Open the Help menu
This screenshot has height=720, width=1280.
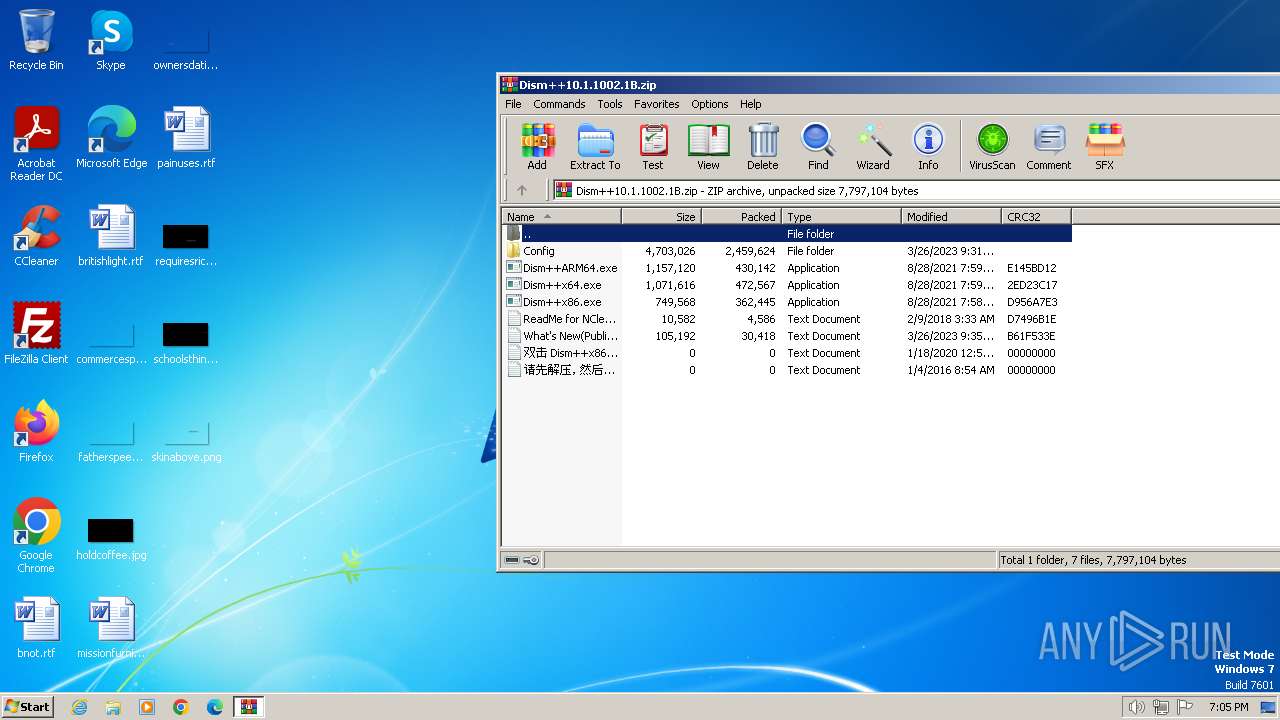point(751,104)
